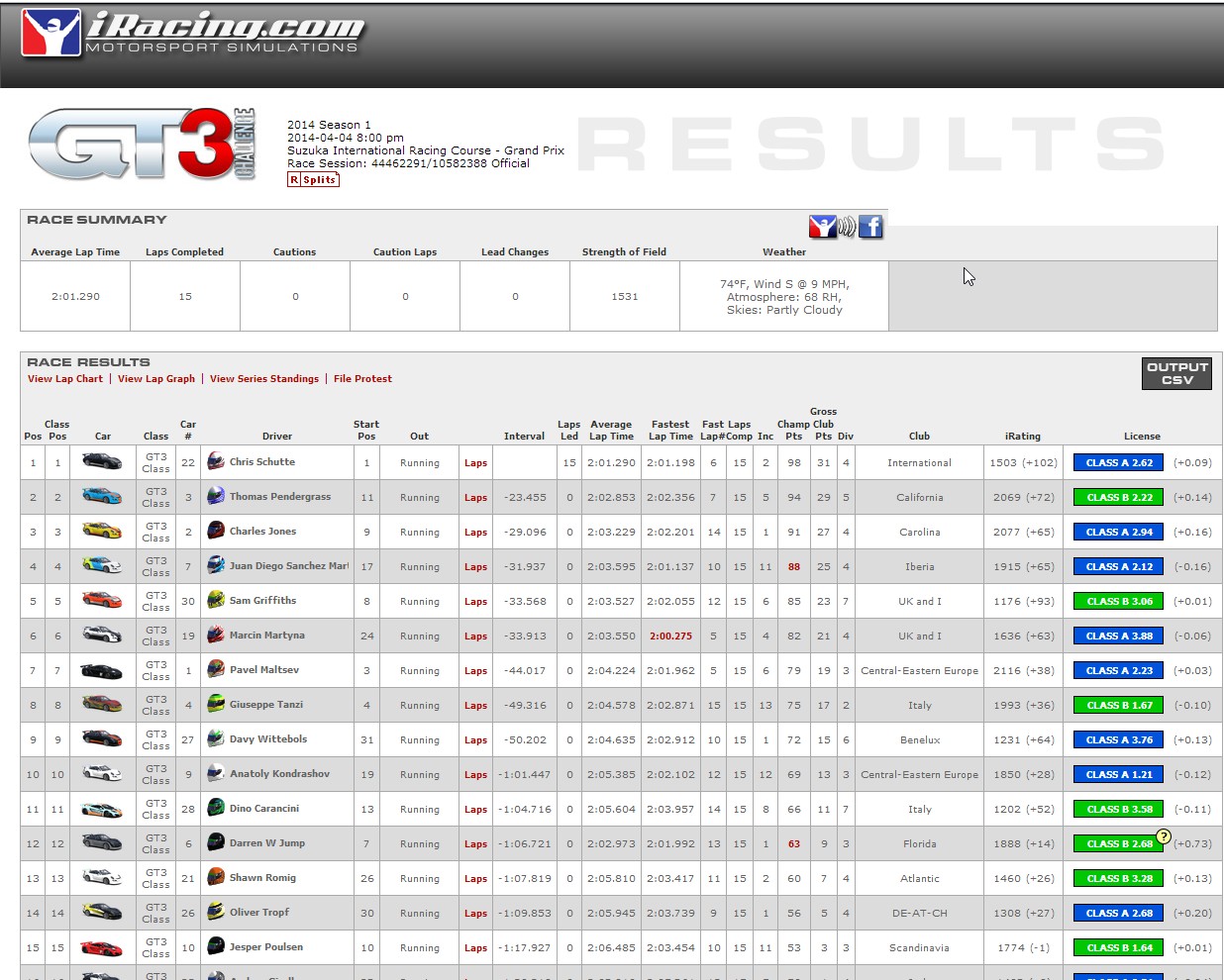Click the help question mark near Darren W Jump's license
Viewport: 1224px width, 980px height.
pos(1164,836)
